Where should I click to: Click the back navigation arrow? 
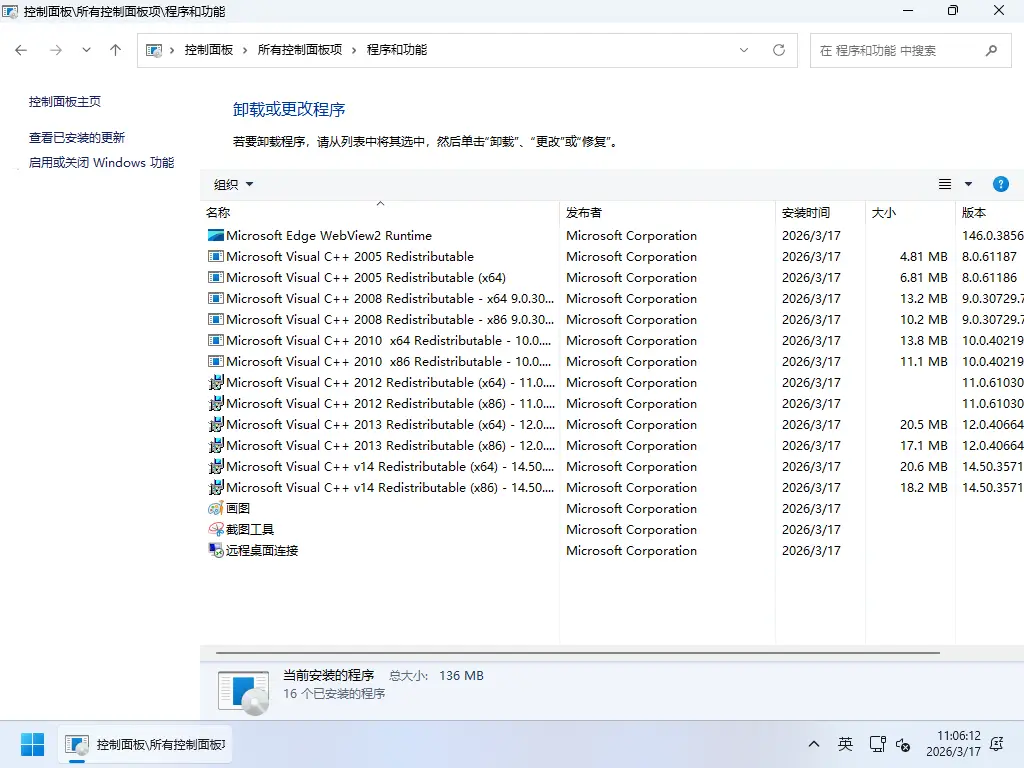tap(21, 50)
